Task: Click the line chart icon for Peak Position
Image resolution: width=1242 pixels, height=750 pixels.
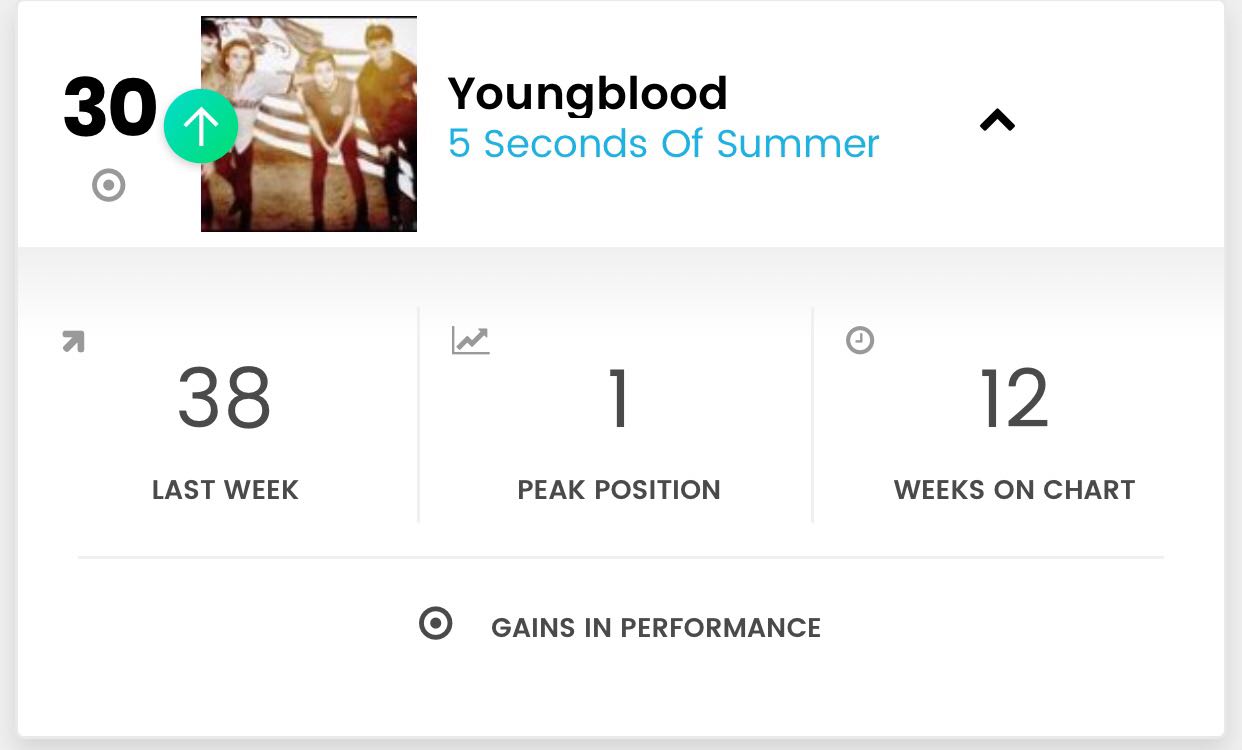Action: pos(470,341)
